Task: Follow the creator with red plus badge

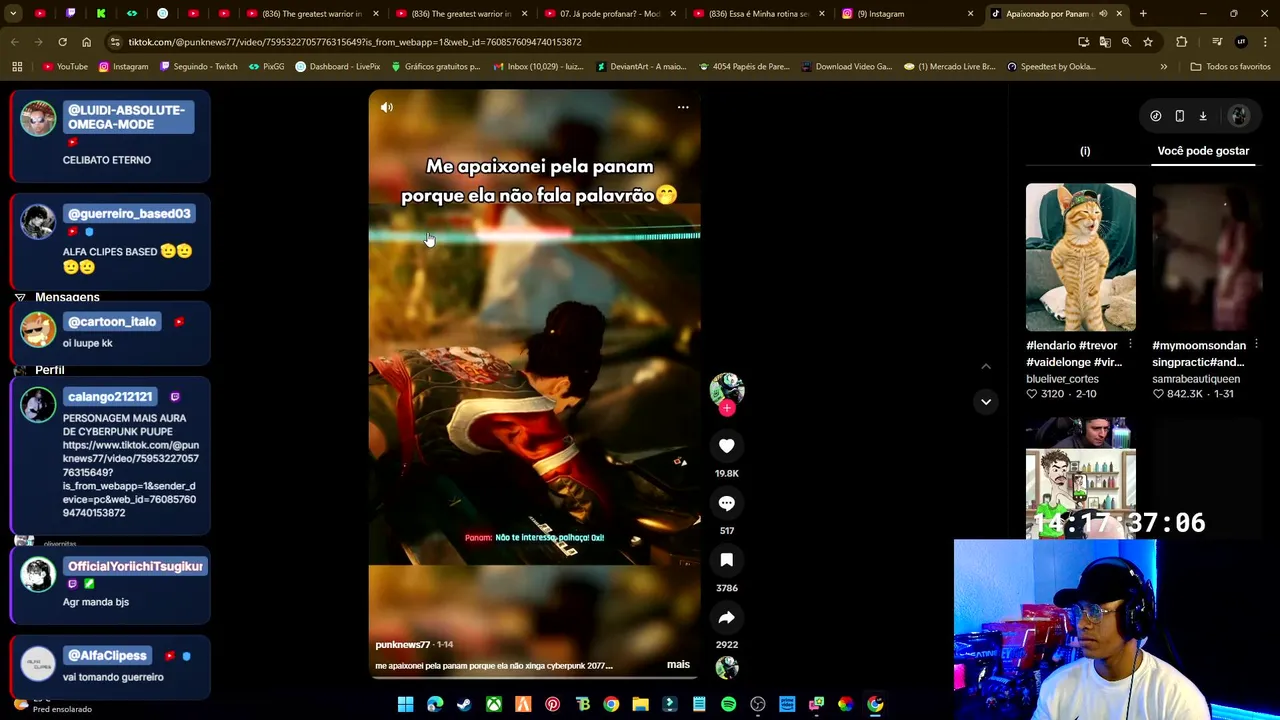Action: coord(727,408)
